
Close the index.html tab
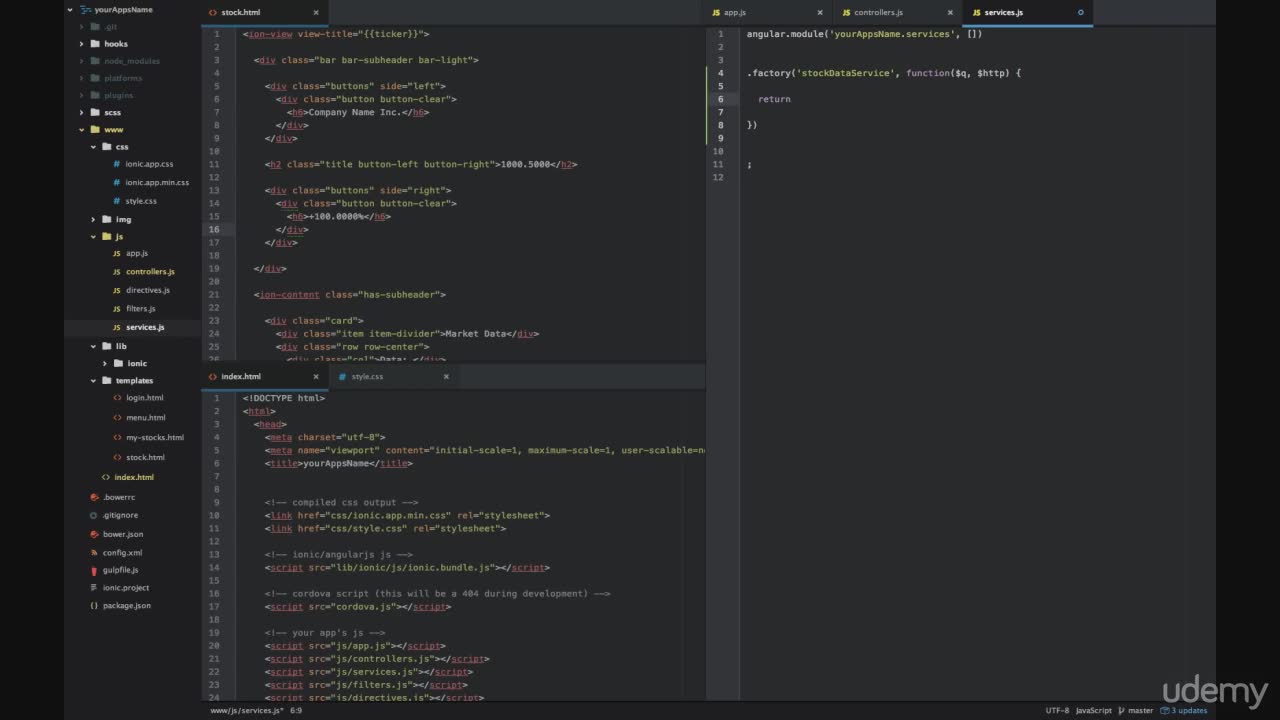(x=316, y=377)
